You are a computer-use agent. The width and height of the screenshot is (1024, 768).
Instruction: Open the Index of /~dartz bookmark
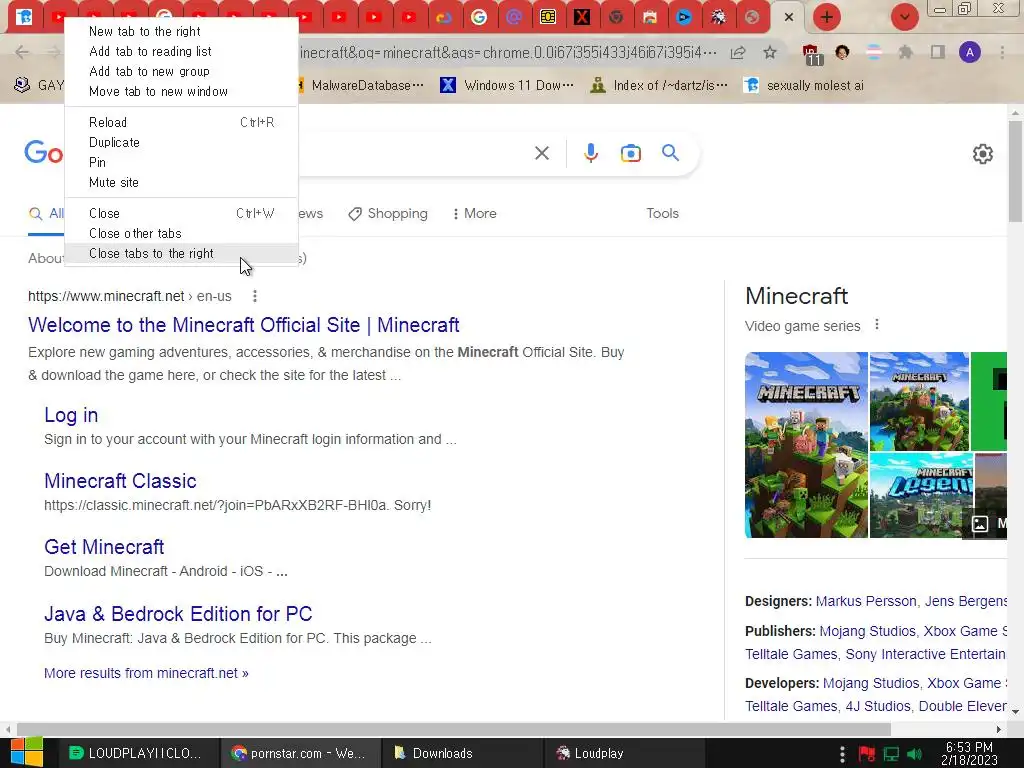click(658, 86)
